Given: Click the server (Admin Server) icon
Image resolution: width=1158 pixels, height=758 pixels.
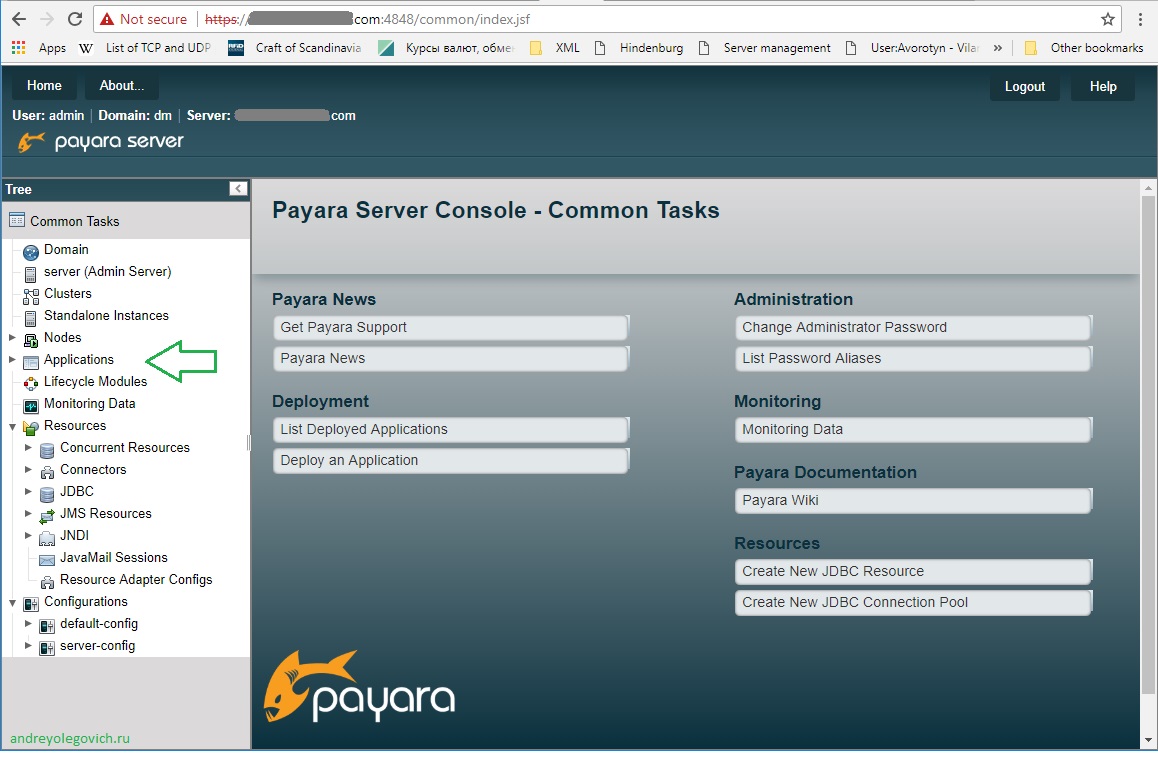Looking at the screenshot, I should (30, 275).
